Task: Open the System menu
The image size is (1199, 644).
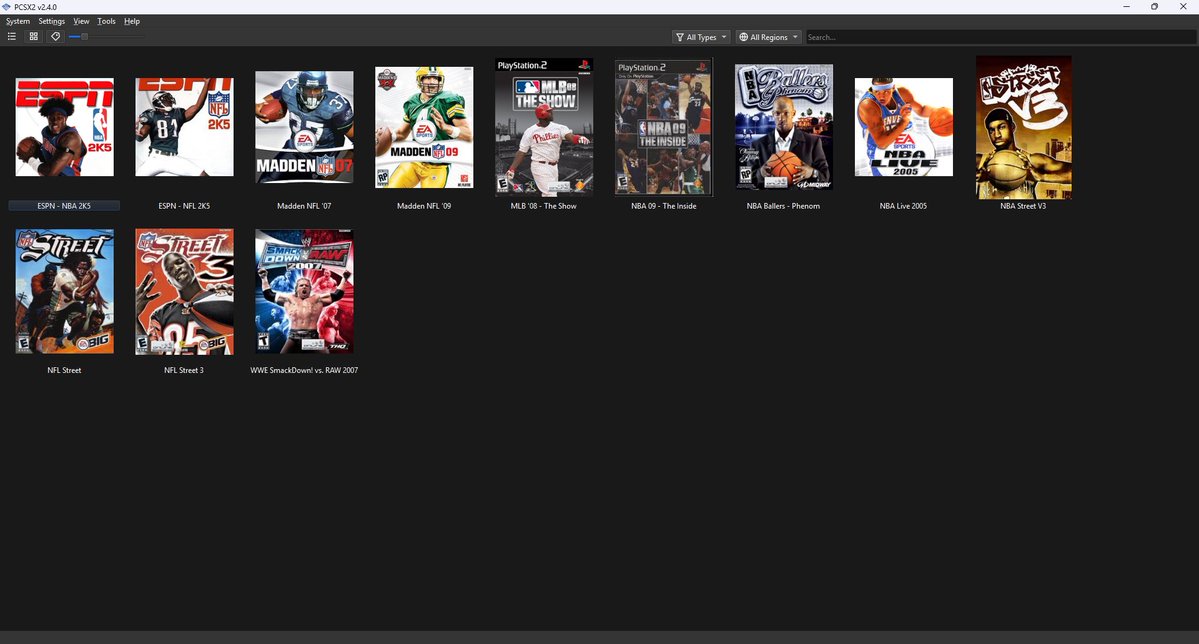Action: click(x=18, y=21)
